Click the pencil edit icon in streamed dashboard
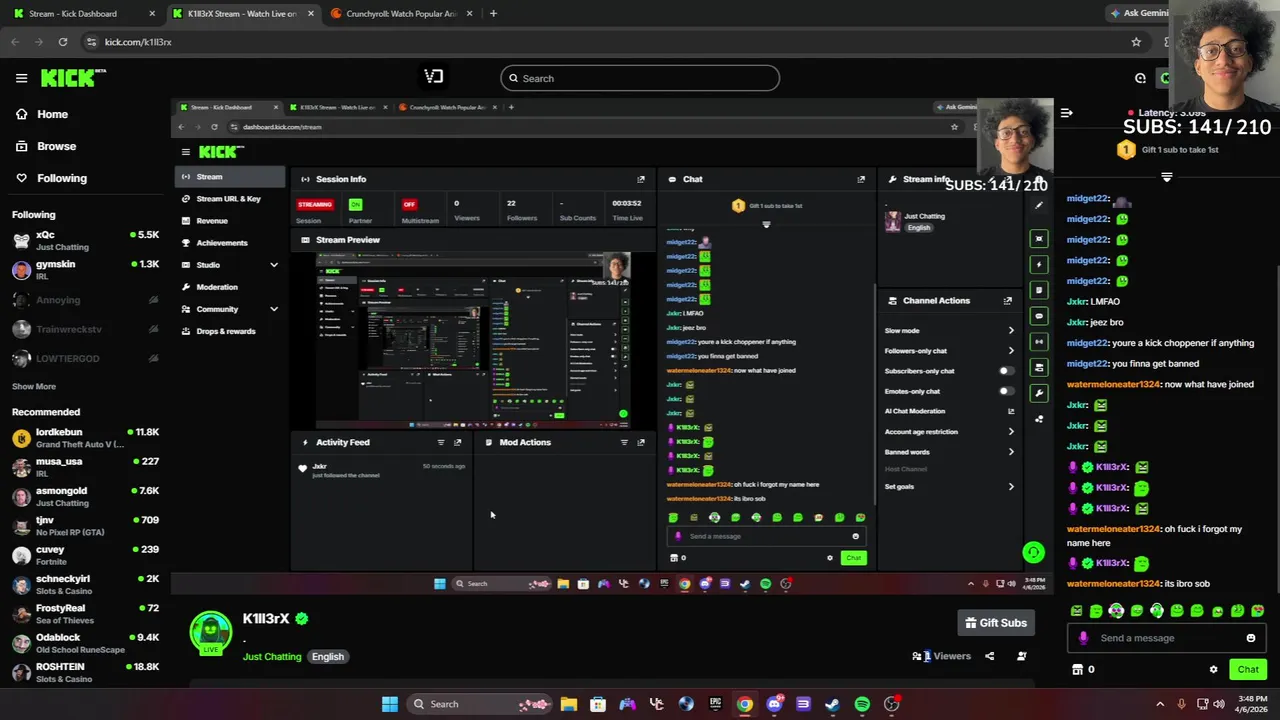This screenshot has width=1280, height=720. pyautogui.click(x=1039, y=205)
